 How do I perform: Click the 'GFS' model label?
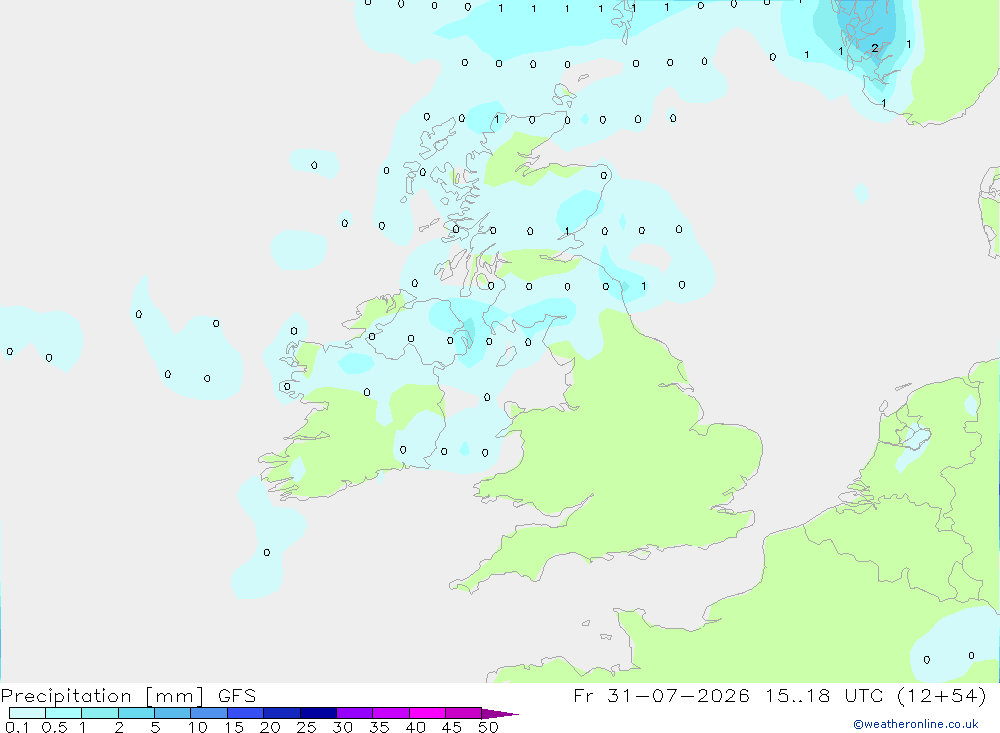click(x=237, y=696)
